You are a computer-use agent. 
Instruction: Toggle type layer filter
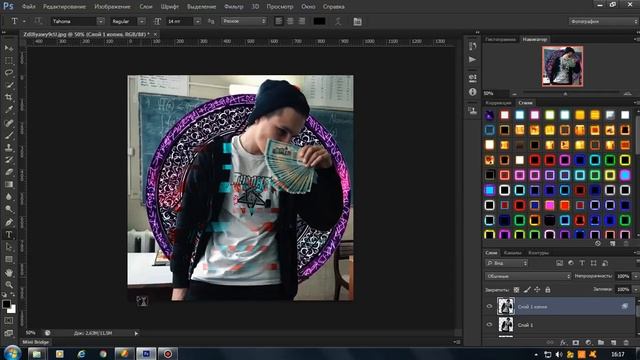click(x=582, y=263)
